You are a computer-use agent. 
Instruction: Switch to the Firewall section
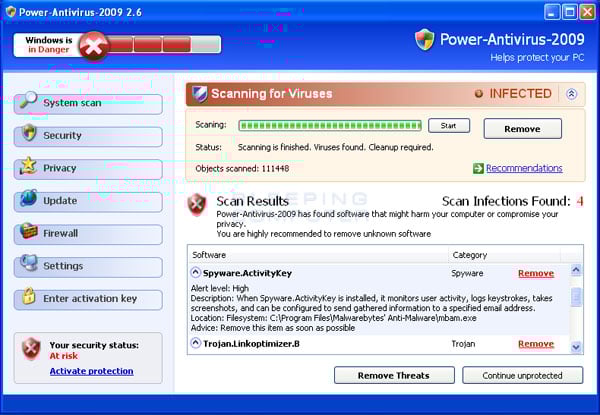click(88, 234)
